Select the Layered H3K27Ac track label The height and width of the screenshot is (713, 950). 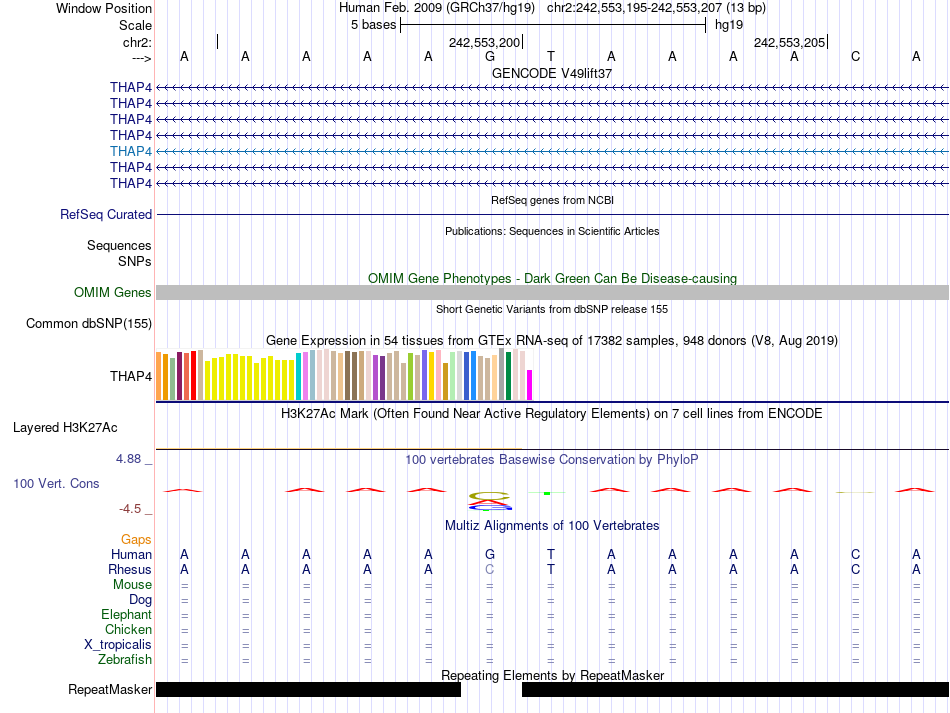tap(65, 427)
